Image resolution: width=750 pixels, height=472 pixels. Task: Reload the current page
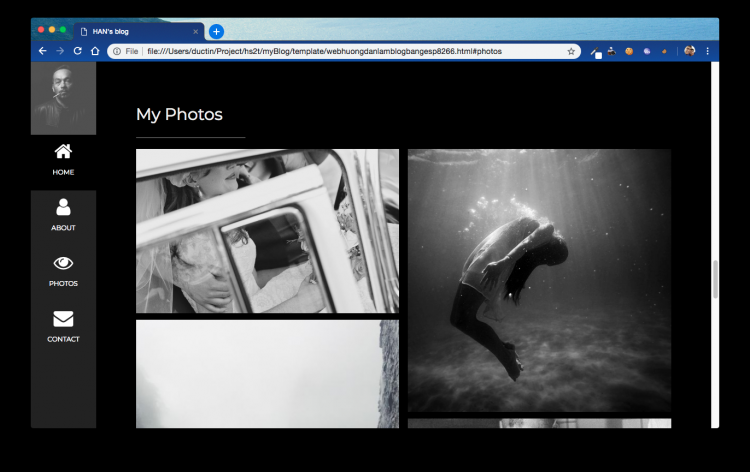pos(77,51)
